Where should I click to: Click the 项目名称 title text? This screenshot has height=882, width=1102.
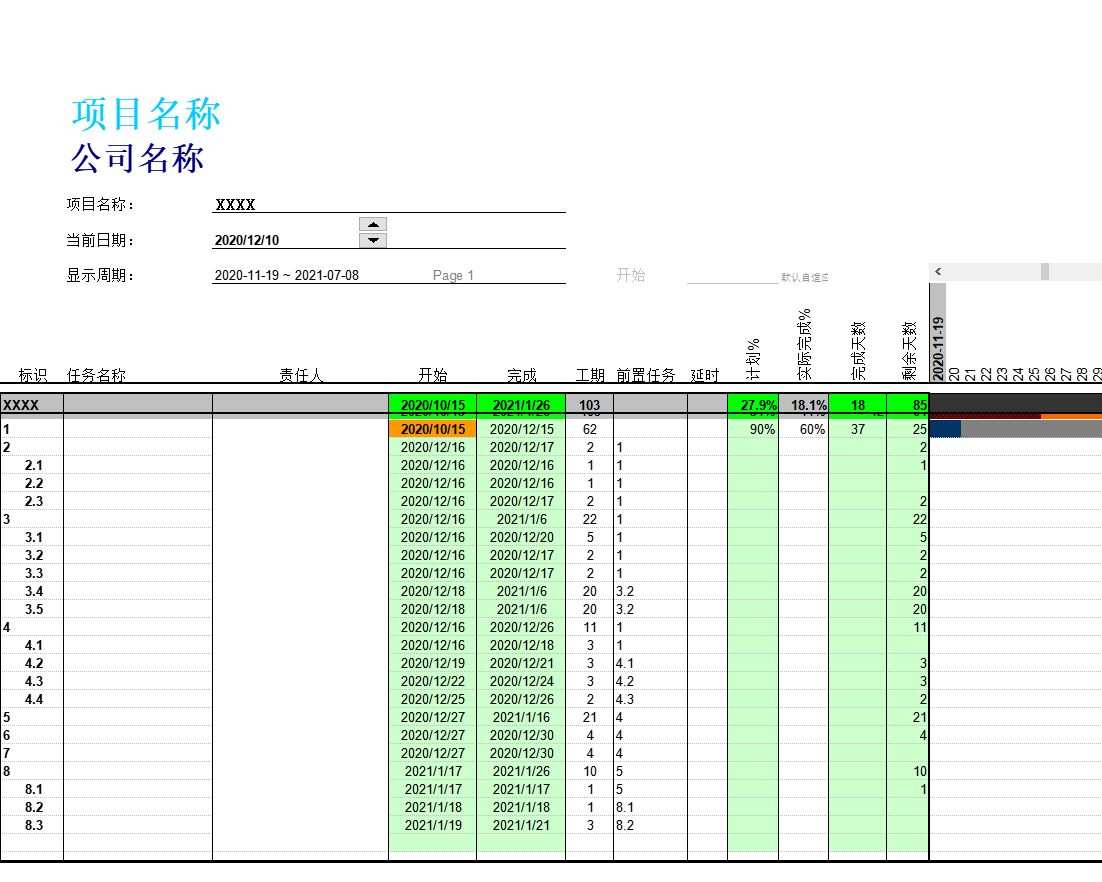click(145, 113)
